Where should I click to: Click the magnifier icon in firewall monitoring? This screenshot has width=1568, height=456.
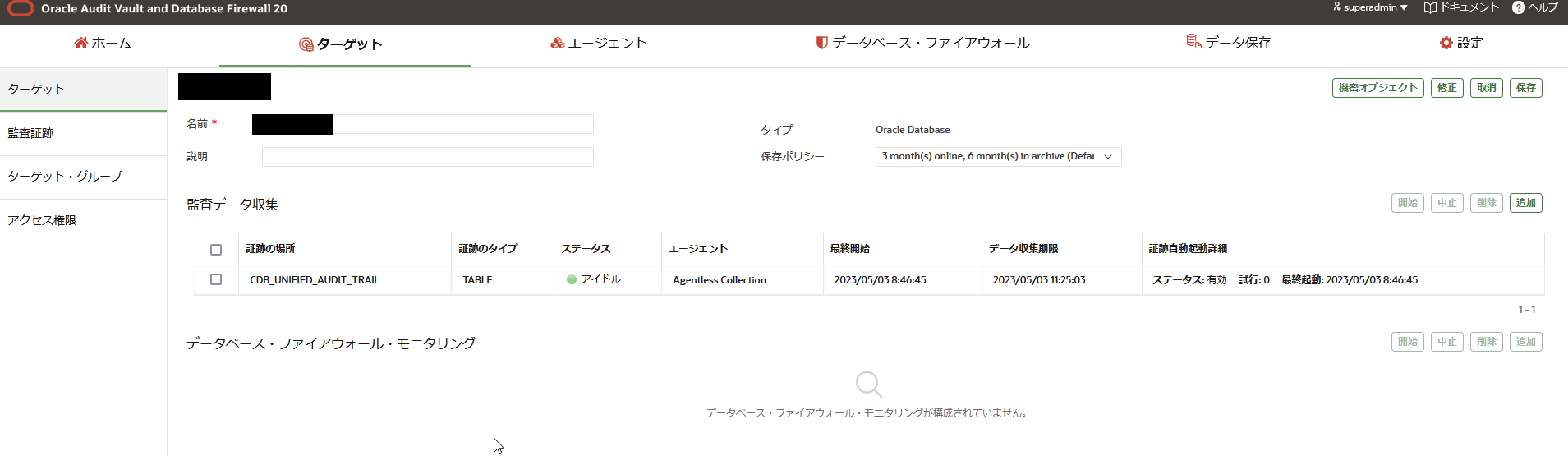point(868,384)
